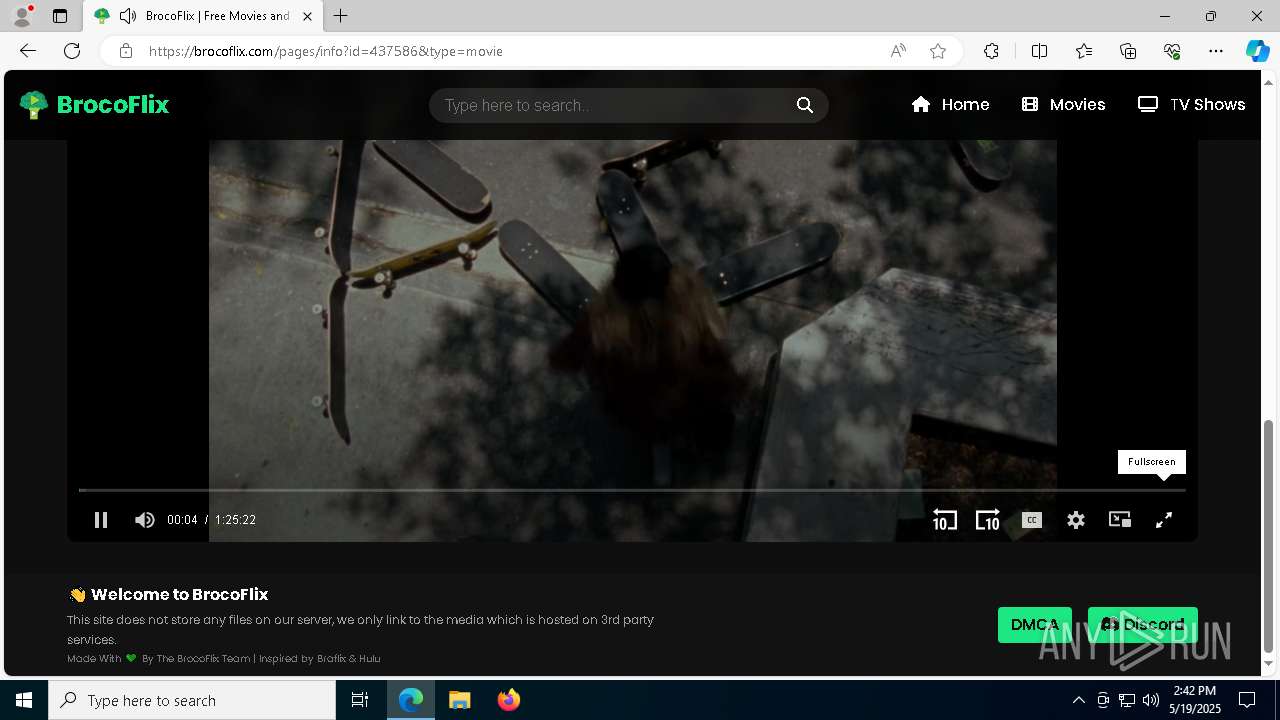
Task: Open the Movies section
Action: [1063, 105]
